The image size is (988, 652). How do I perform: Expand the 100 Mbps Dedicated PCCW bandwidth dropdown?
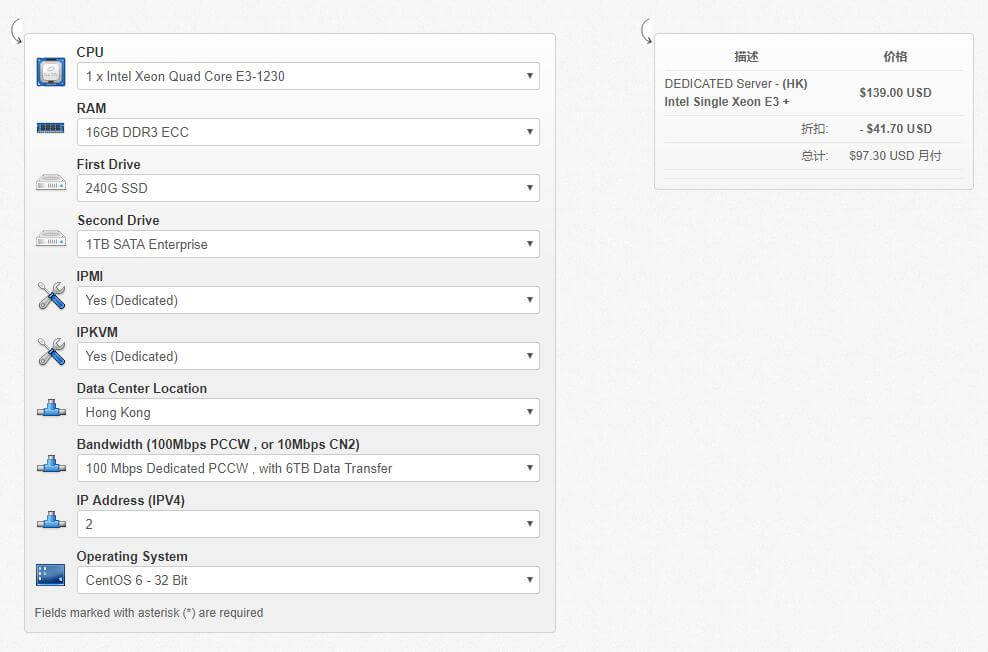pos(308,469)
